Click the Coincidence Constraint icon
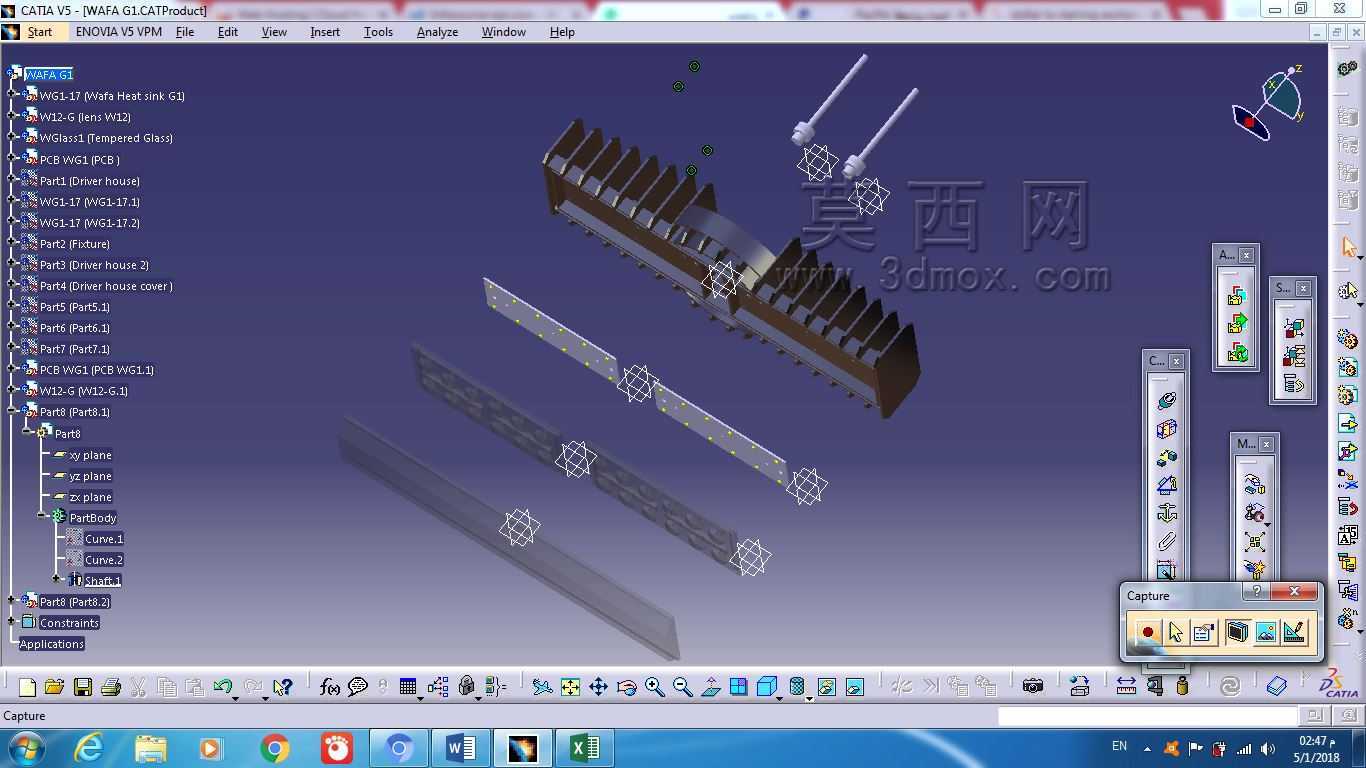Viewport: 1366px width, 768px height. tap(1166, 400)
